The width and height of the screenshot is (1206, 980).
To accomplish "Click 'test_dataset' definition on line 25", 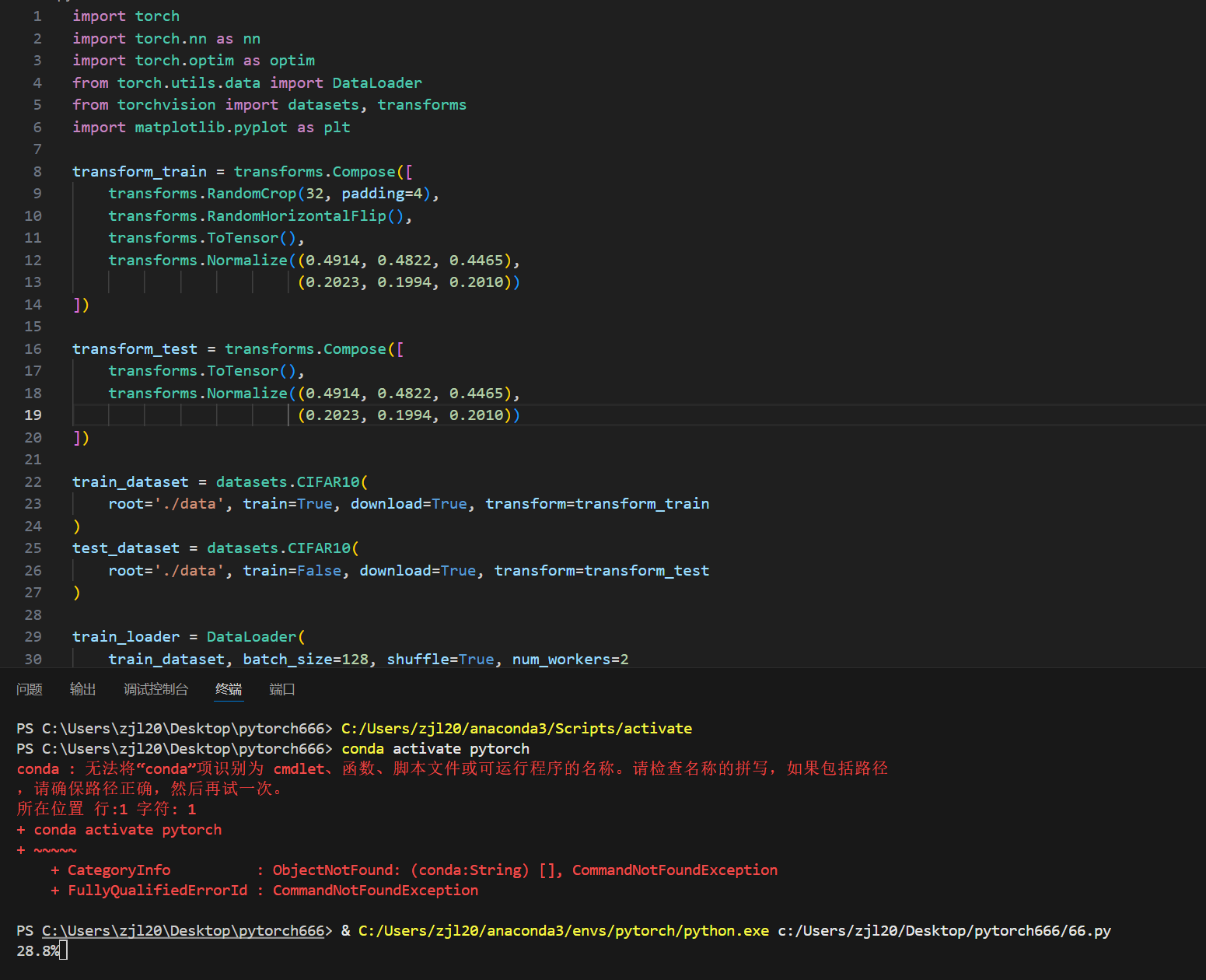I will pos(126,548).
